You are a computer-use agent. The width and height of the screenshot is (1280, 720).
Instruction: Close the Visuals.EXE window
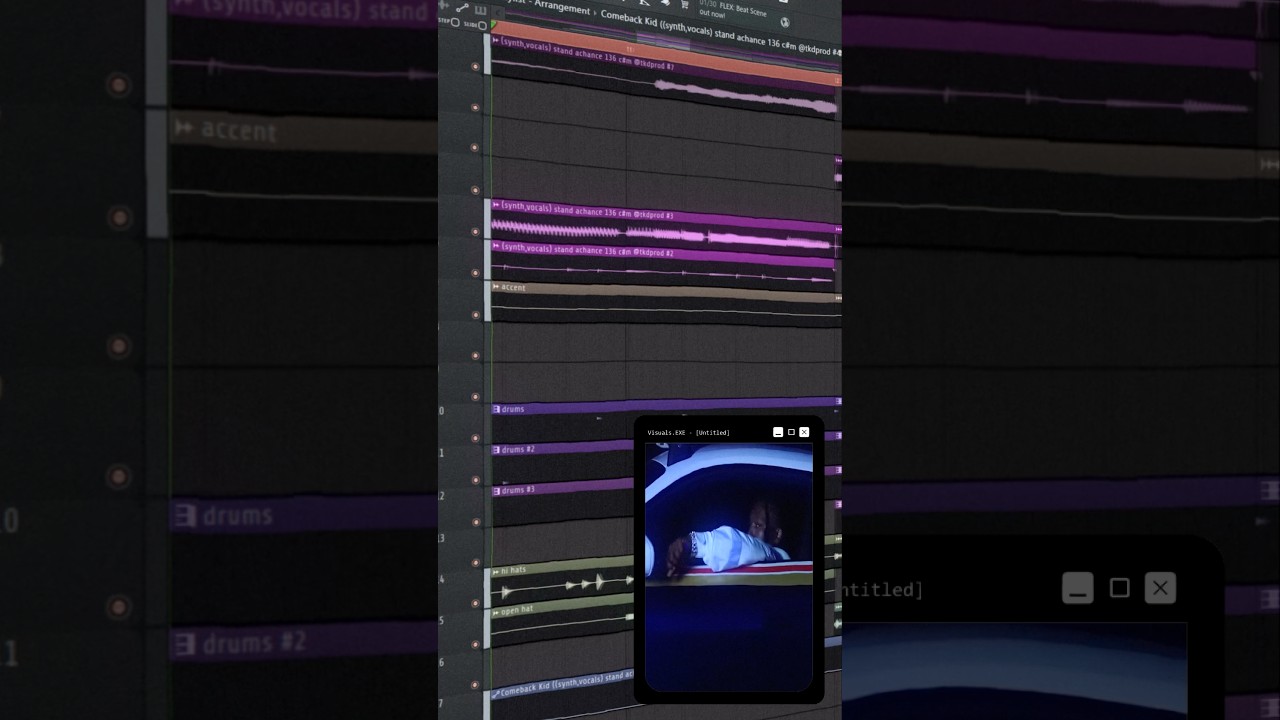(x=804, y=432)
